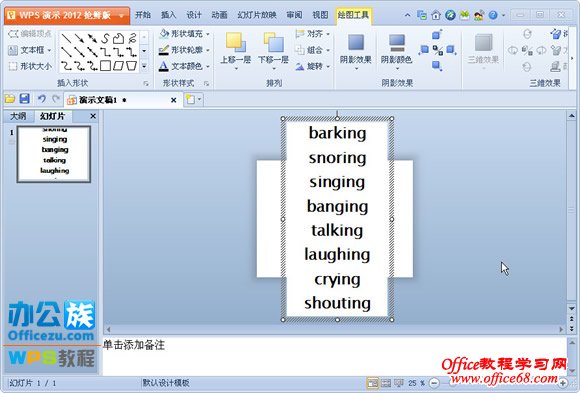580x393 pixels.
Task: Close the 演示文稿1 document tab
Action: [x=173, y=100]
